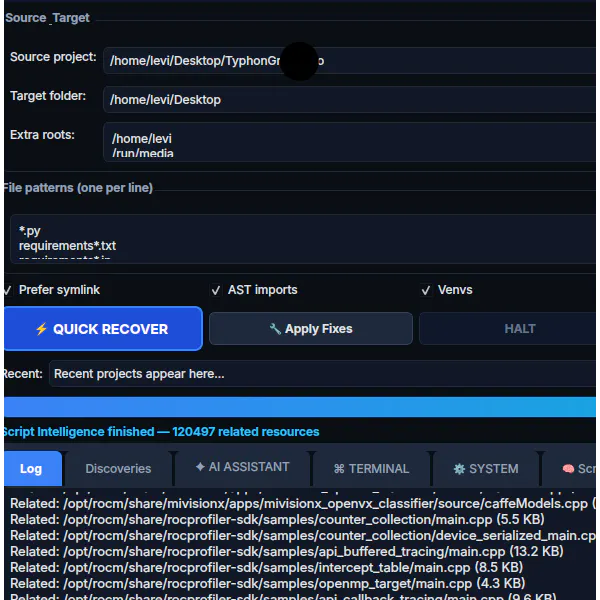Click the command icon on TERMINAL tab
The image size is (600, 600).
pyautogui.click(x=339, y=469)
